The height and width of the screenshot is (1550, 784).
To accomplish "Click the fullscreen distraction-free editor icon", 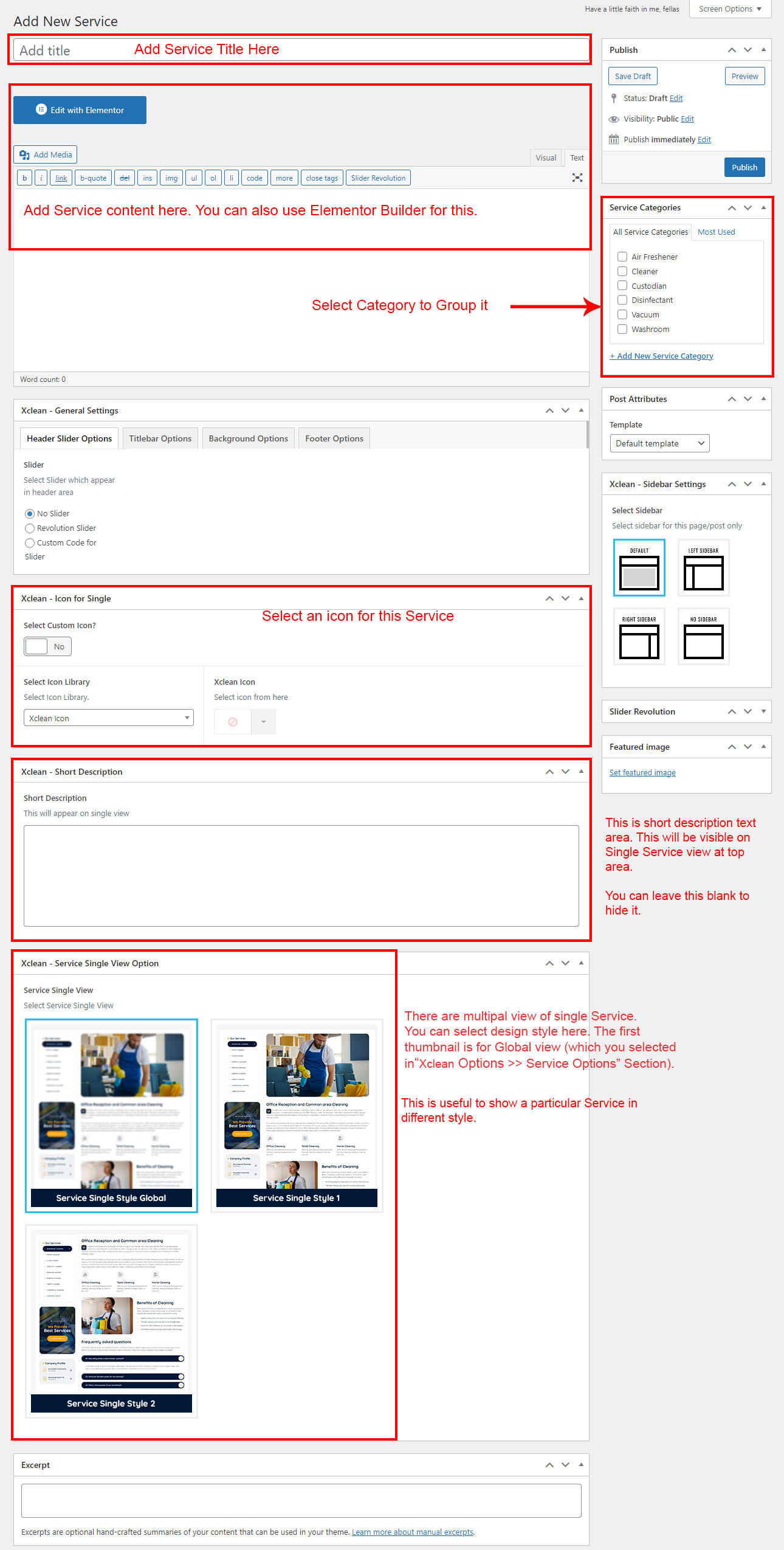I will pos(577,178).
